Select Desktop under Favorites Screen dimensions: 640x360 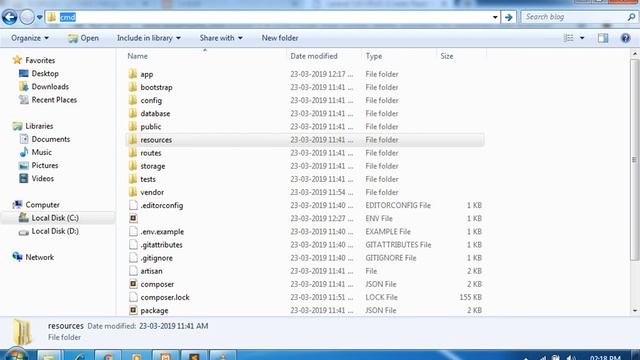pyautogui.click(x=45, y=73)
